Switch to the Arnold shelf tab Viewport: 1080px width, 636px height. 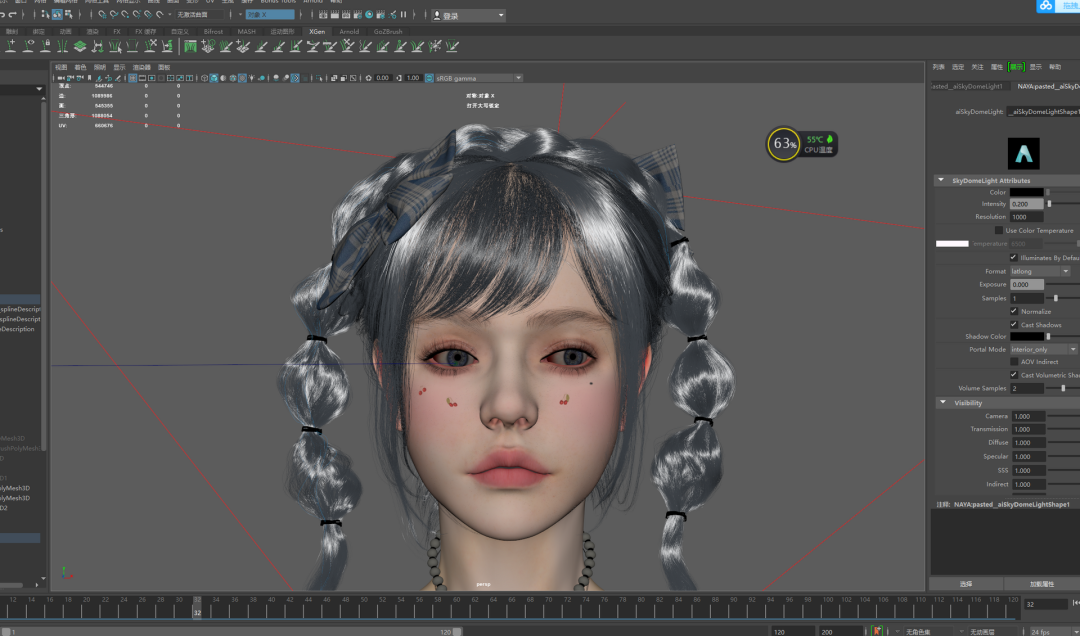coord(349,32)
